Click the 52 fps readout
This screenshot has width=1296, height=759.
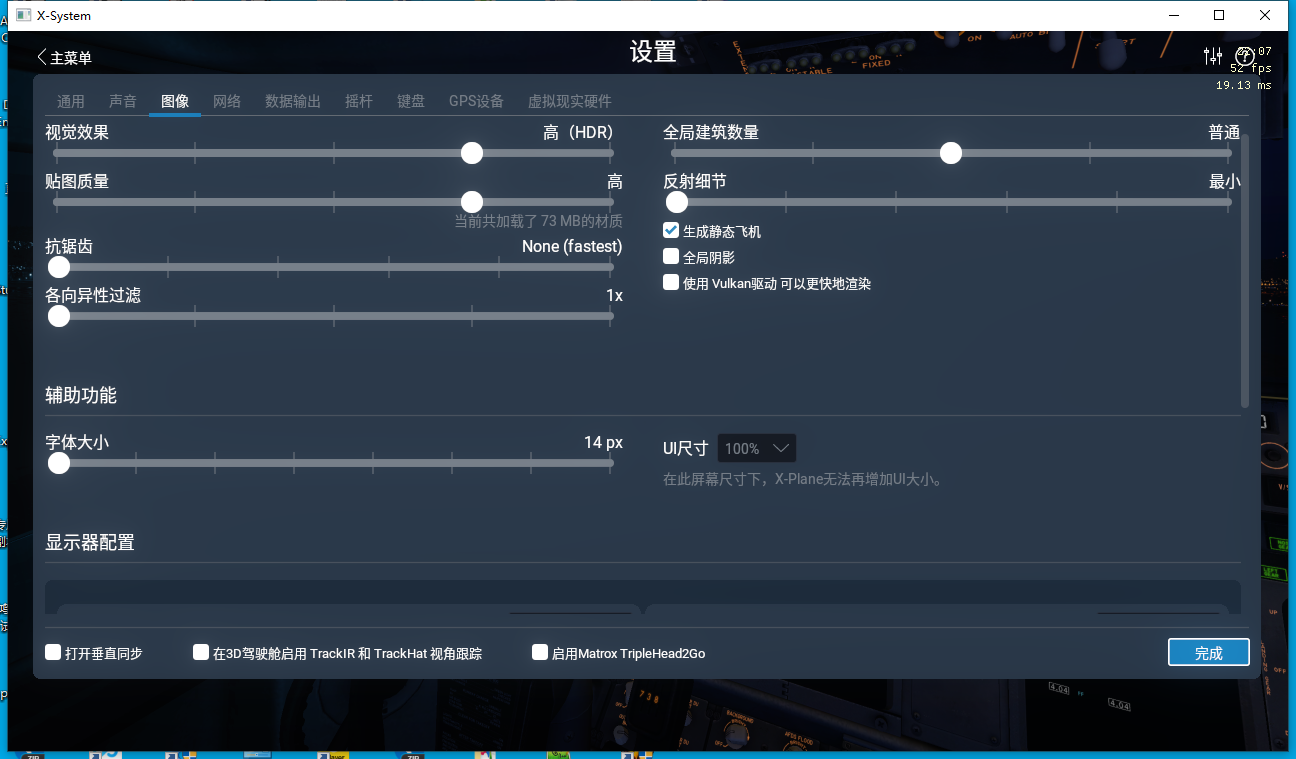(1251, 68)
